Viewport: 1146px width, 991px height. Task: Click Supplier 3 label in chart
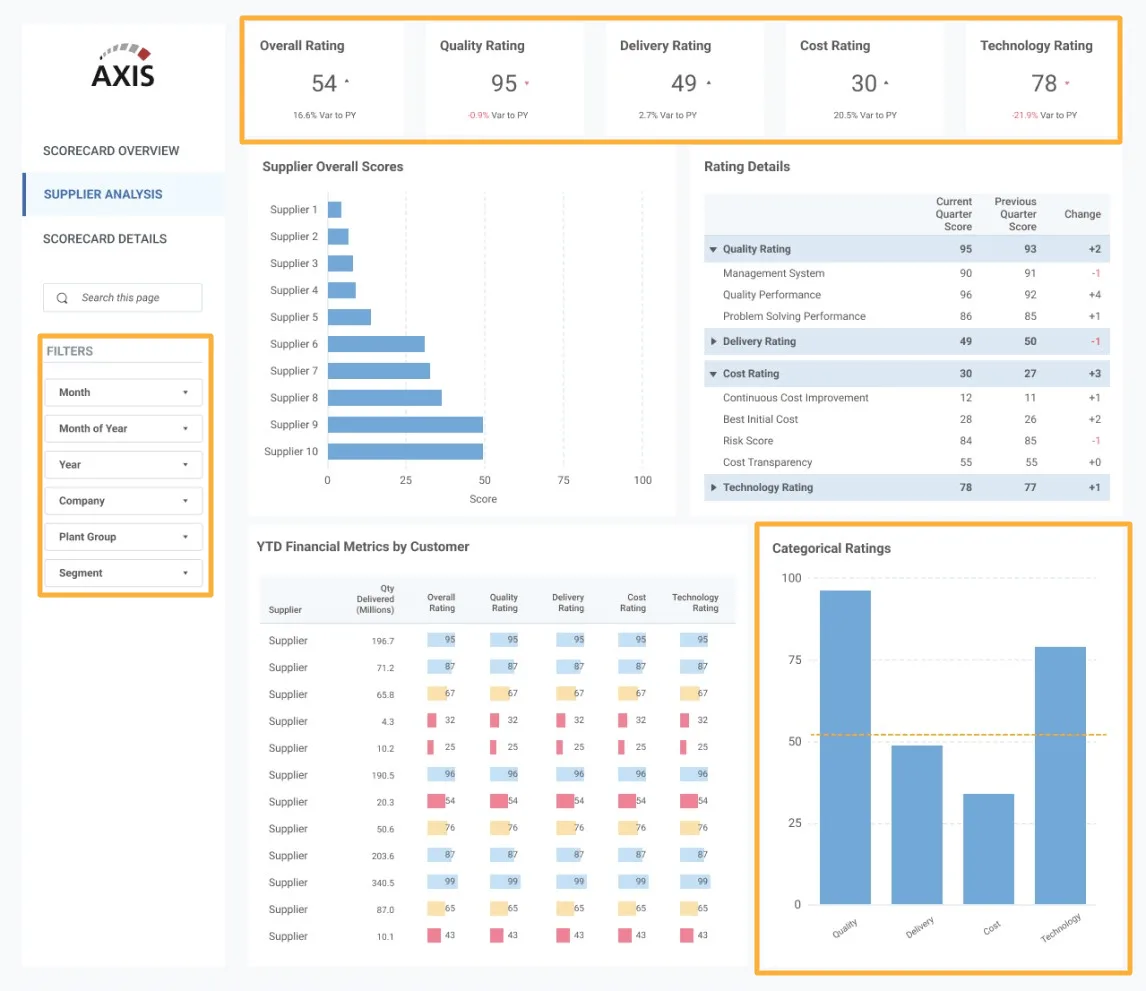tap(294, 263)
